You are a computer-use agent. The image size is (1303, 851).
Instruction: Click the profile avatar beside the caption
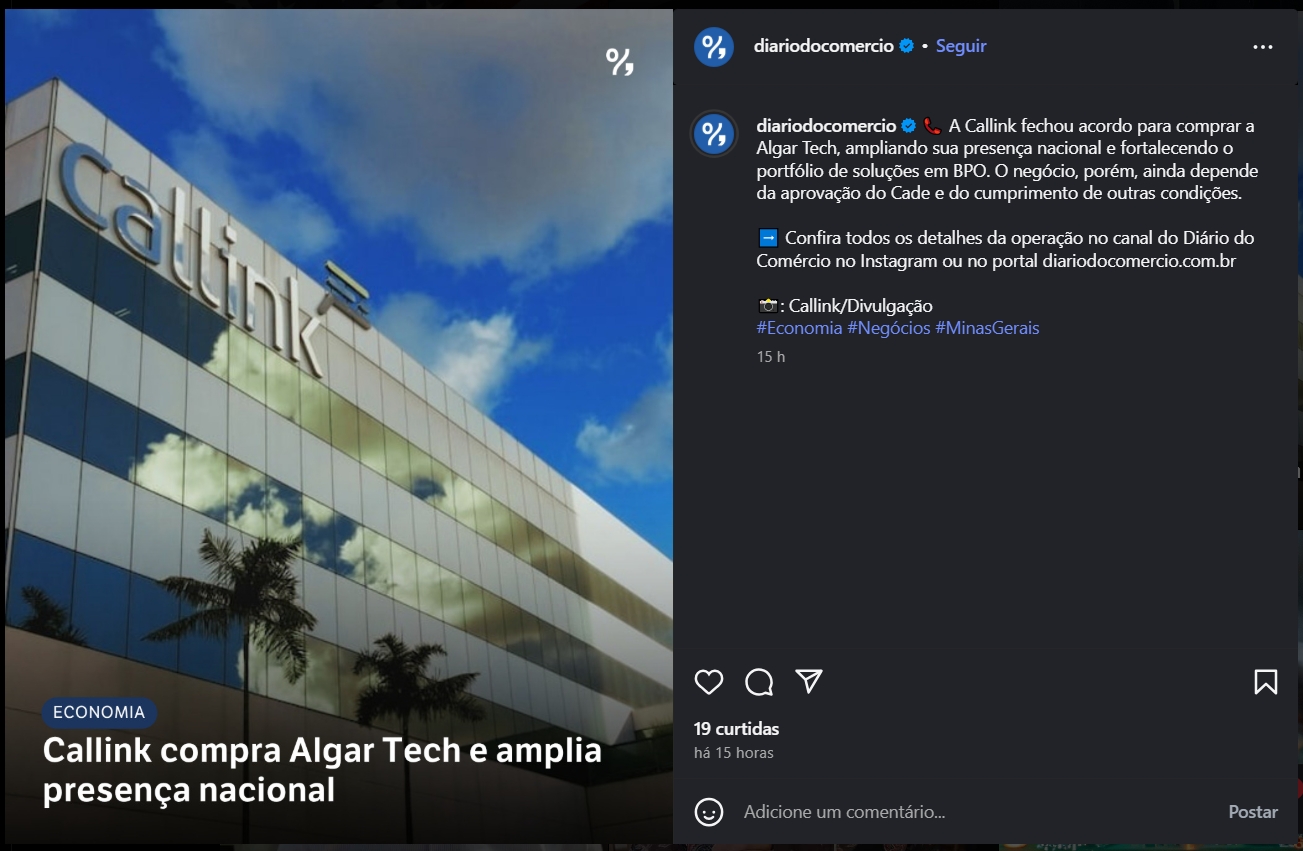714,134
